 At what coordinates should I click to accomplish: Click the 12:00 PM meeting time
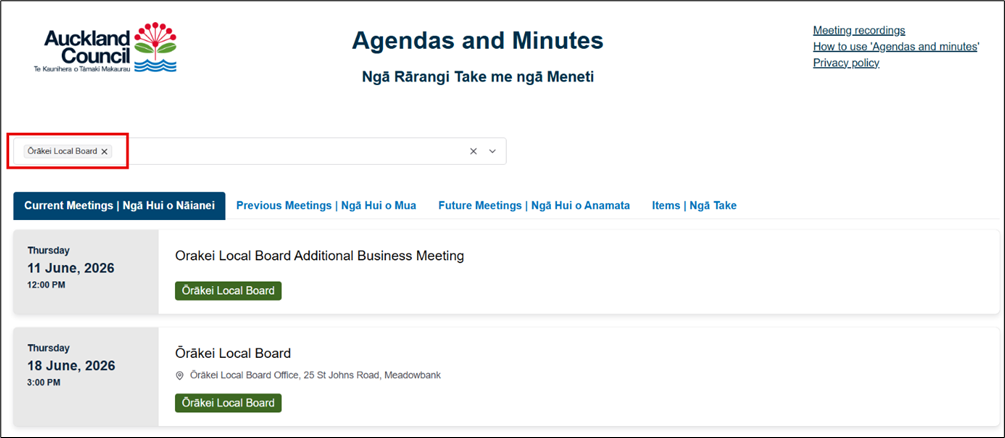[46, 285]
